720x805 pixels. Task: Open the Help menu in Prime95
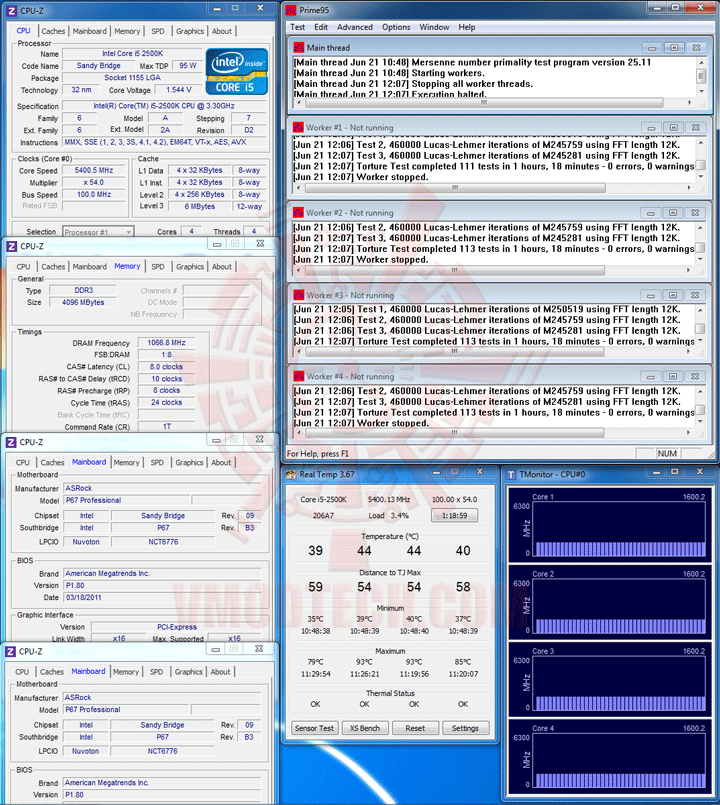point(467,27)
